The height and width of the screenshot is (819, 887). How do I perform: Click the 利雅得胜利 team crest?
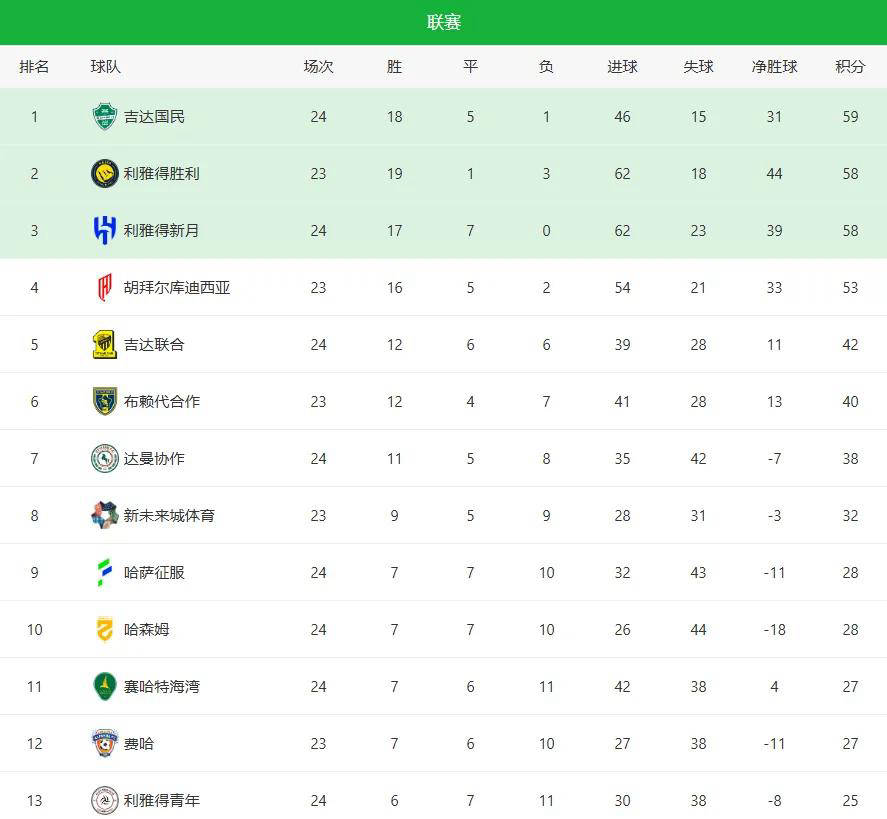tap(104, 174)
